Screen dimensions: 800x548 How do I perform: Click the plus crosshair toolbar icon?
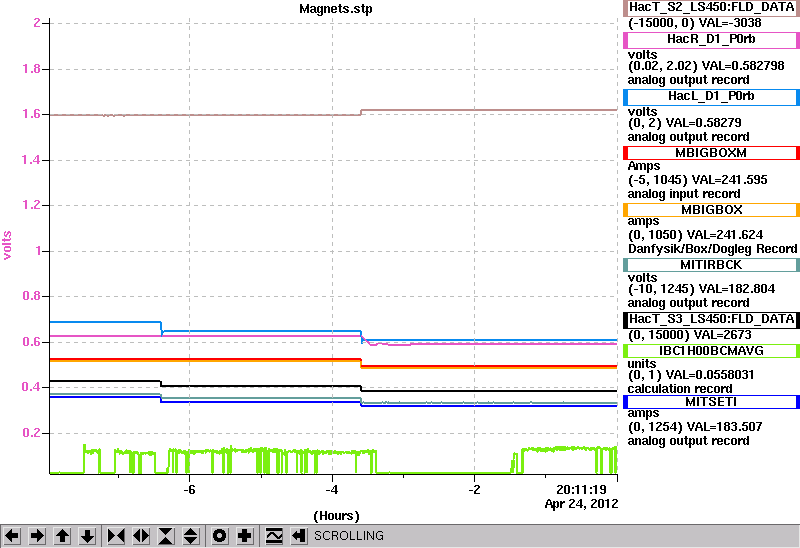pos(245,536)
